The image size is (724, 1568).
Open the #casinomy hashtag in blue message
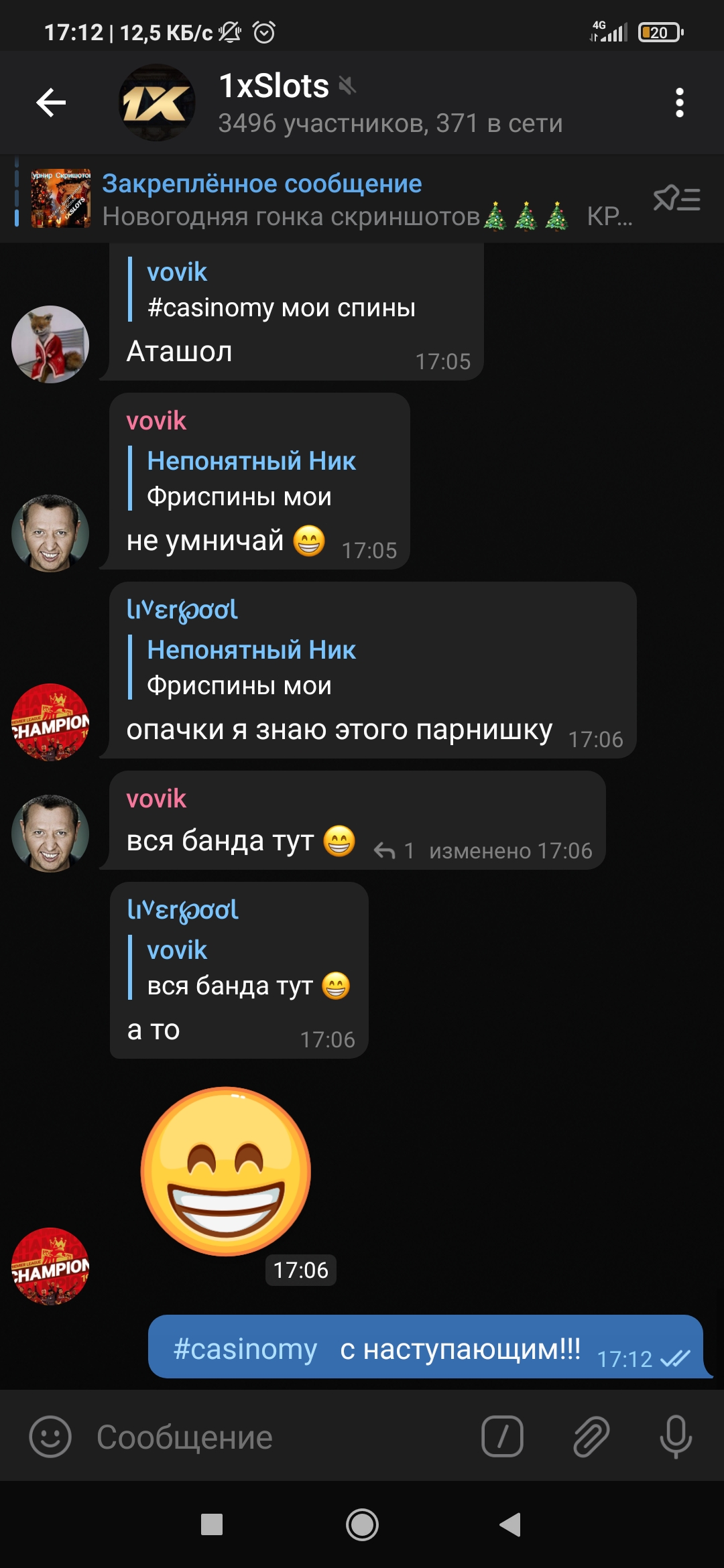point(245,1349)
